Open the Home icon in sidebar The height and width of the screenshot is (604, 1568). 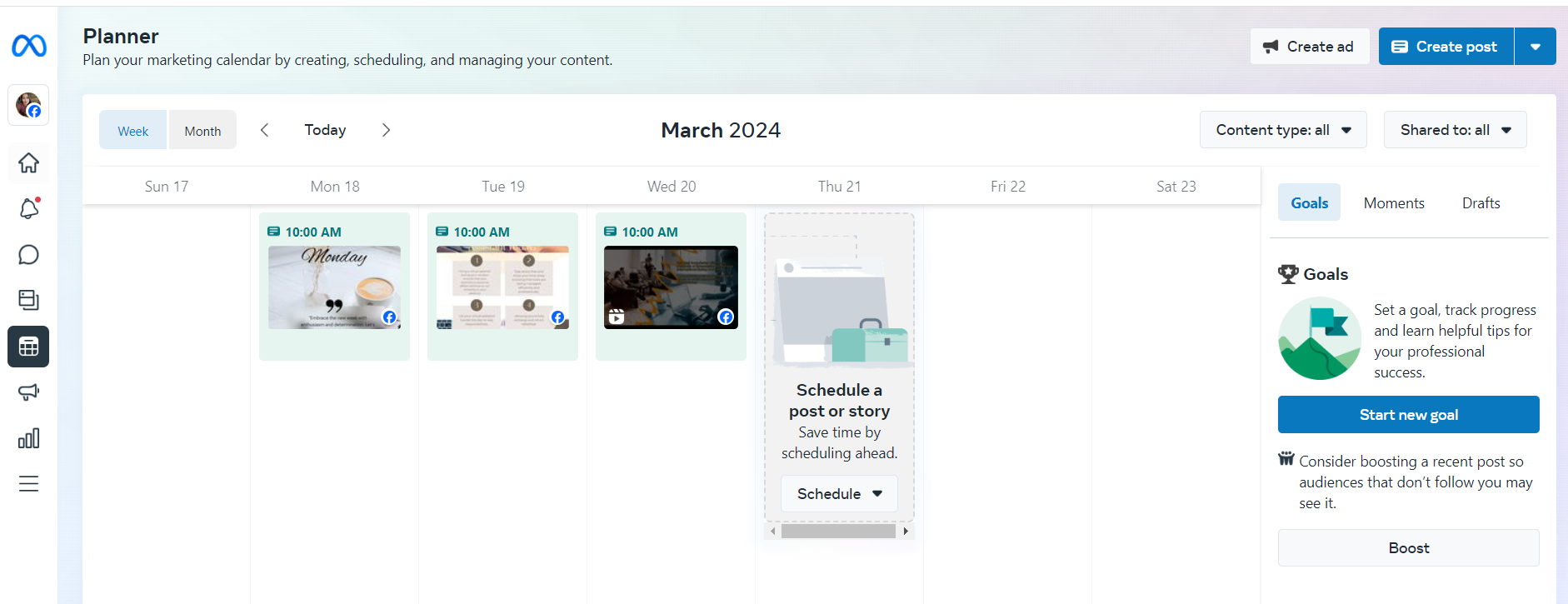(28, 162)
